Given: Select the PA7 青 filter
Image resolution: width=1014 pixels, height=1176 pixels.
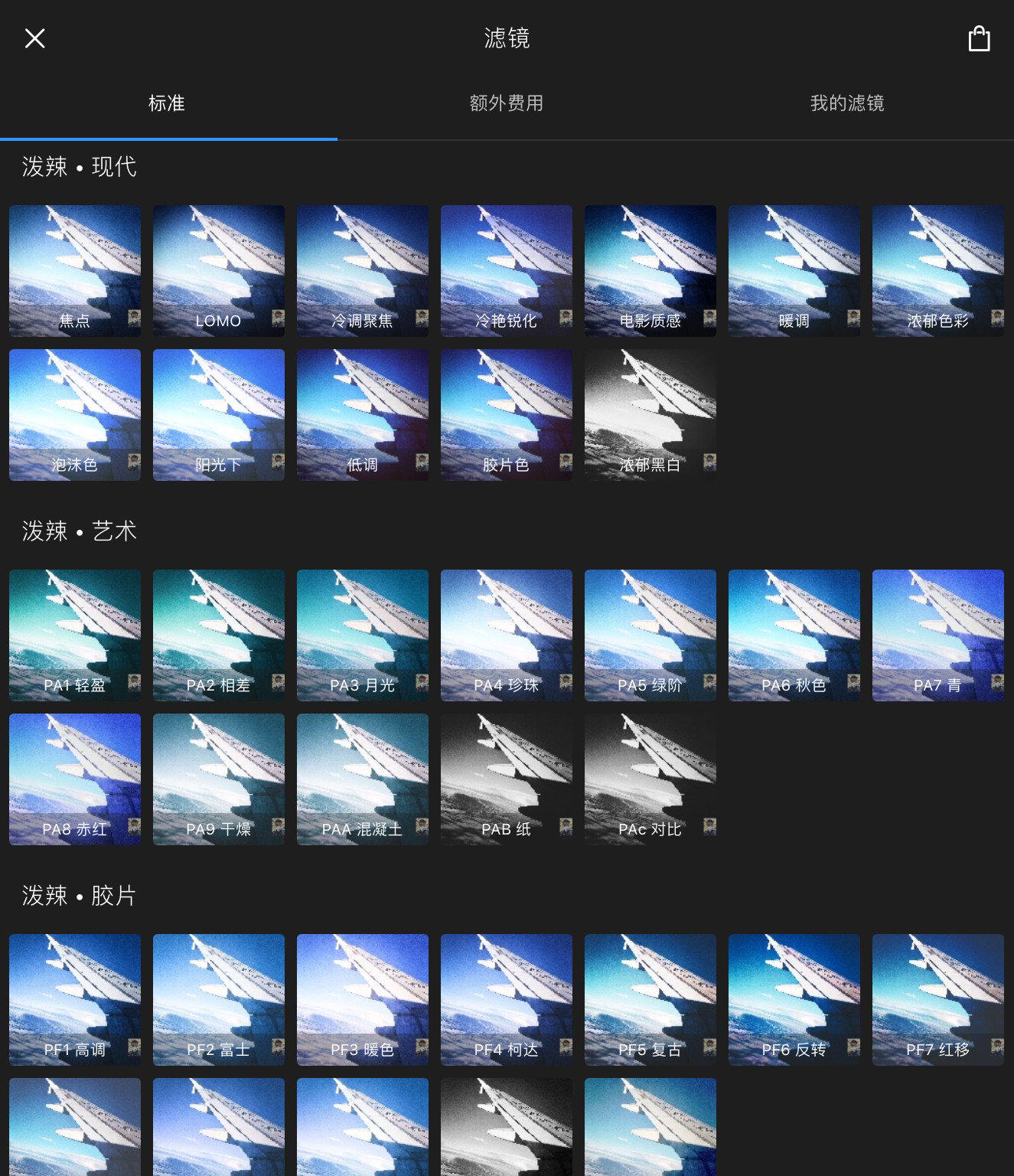Looking at the screenshot, I should point(938,635).
